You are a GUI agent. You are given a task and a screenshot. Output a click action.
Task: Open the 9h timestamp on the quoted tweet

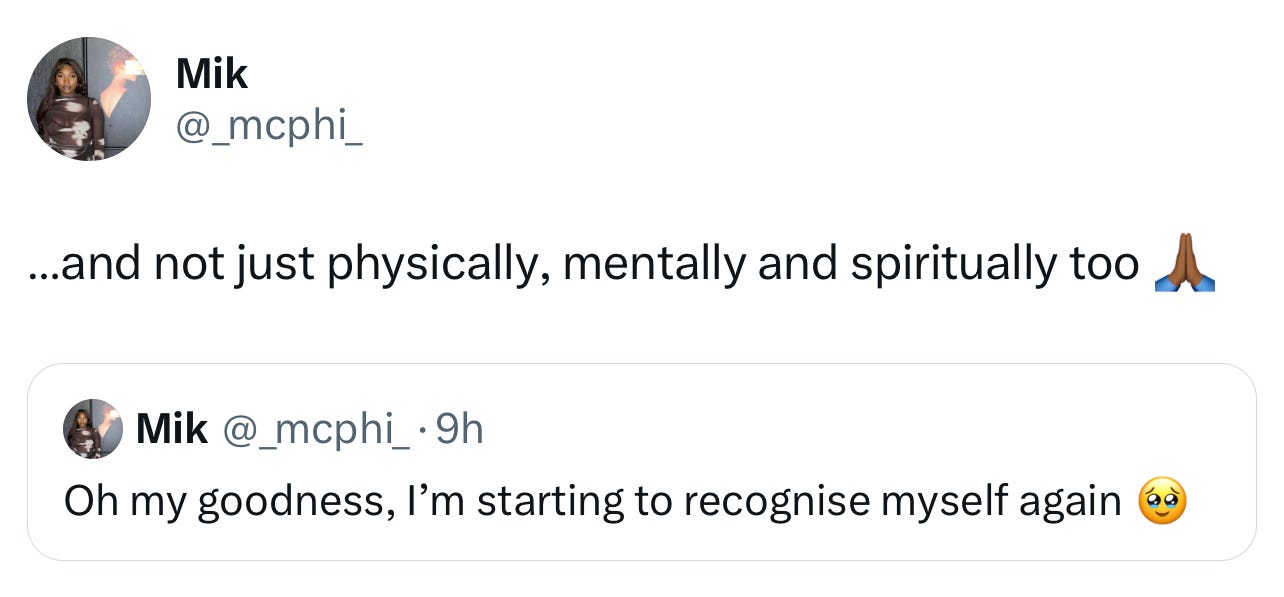pyautogui.click(x=461, y=429)
